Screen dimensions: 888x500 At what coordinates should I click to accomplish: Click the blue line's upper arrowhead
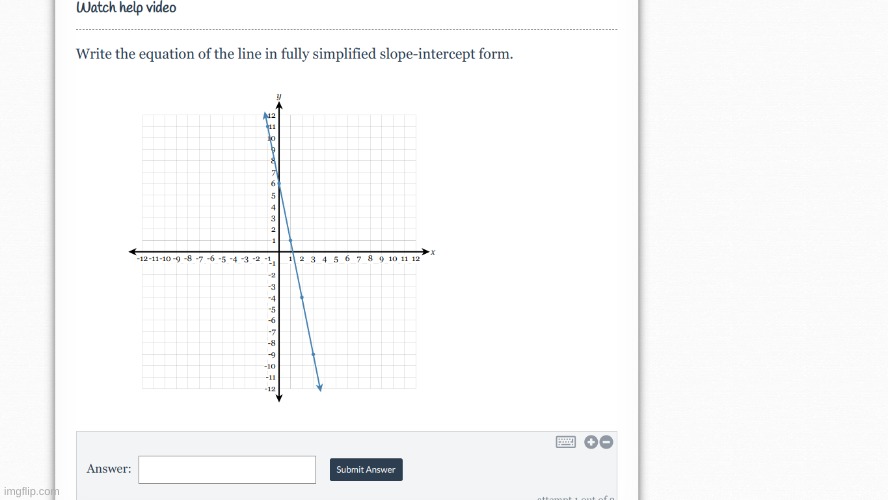click(266, 116)
